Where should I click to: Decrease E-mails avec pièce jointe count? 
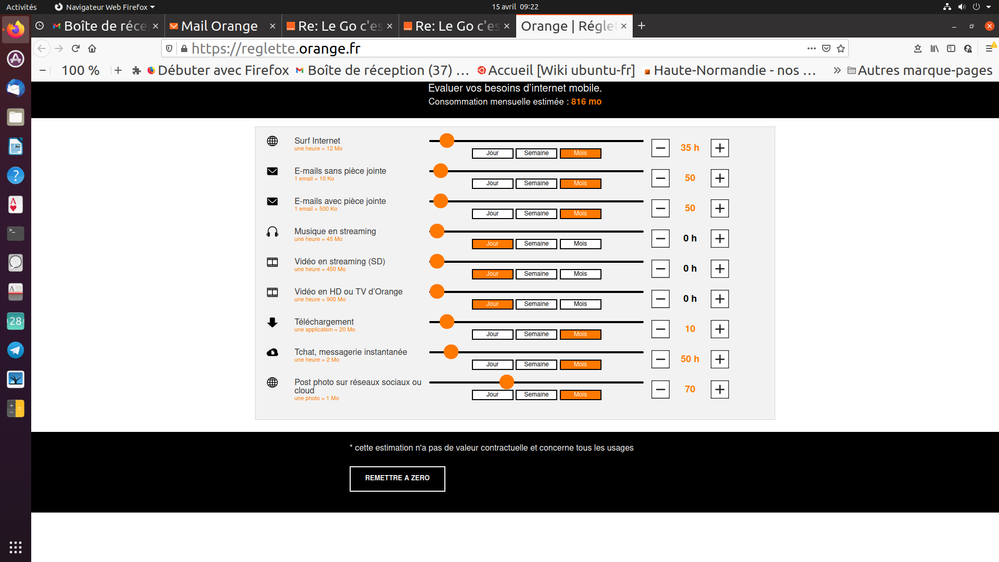coord(660,208)
